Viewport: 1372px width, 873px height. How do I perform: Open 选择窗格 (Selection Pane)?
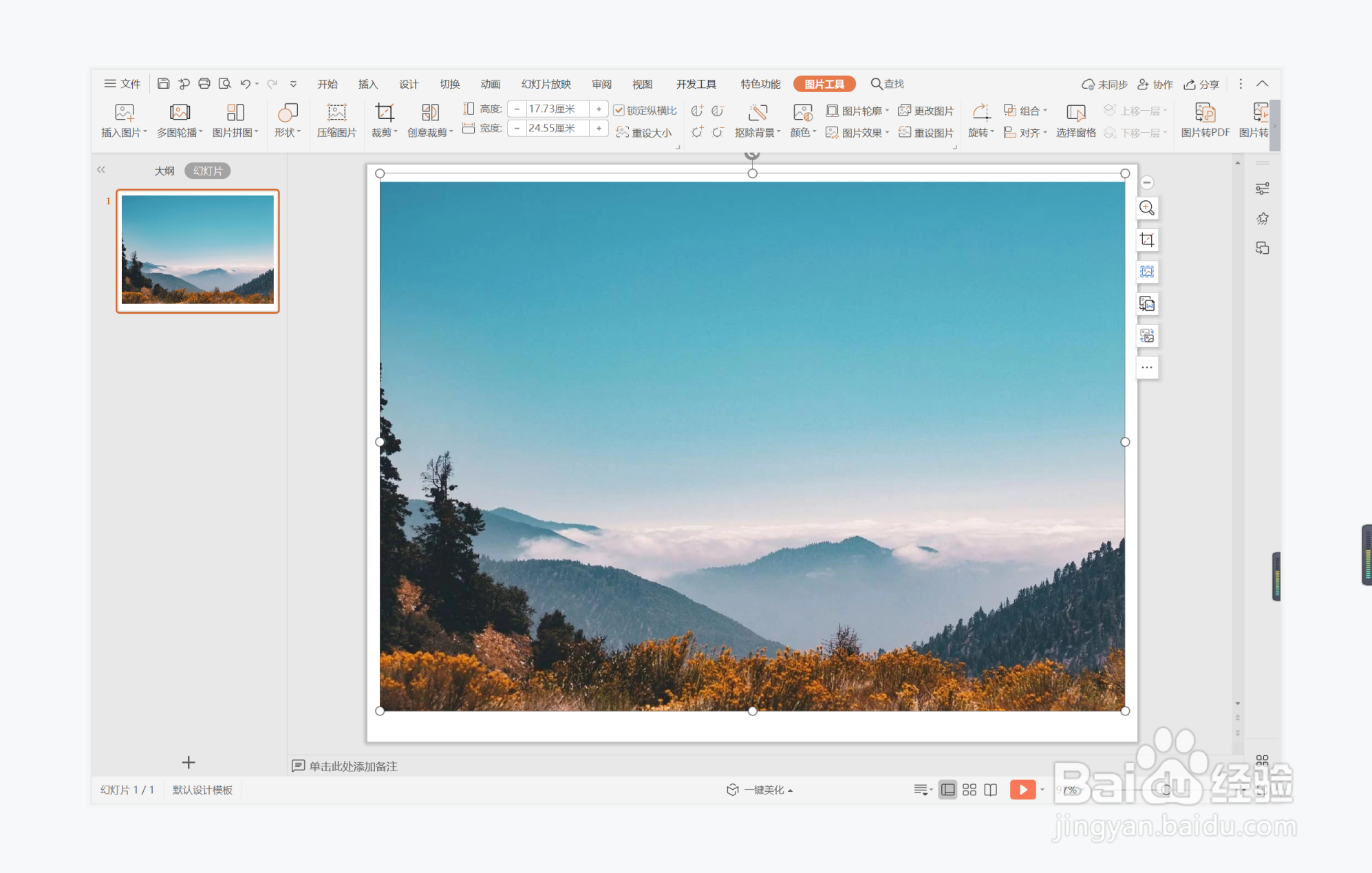pos(1075,120)
